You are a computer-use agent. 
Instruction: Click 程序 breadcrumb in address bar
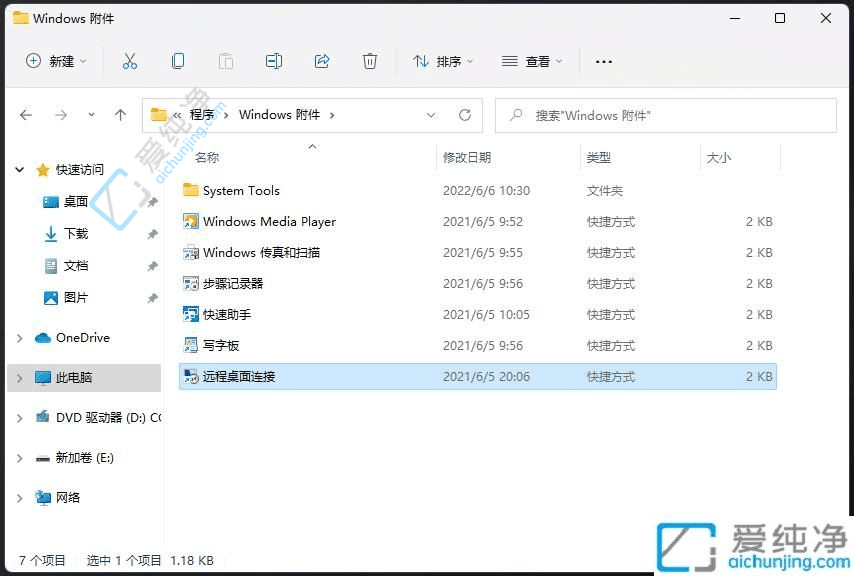[x=202, y=115]
